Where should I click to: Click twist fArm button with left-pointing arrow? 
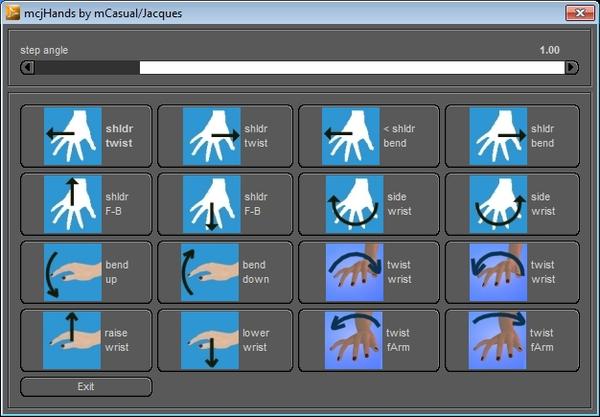click(x=369, y=340)
